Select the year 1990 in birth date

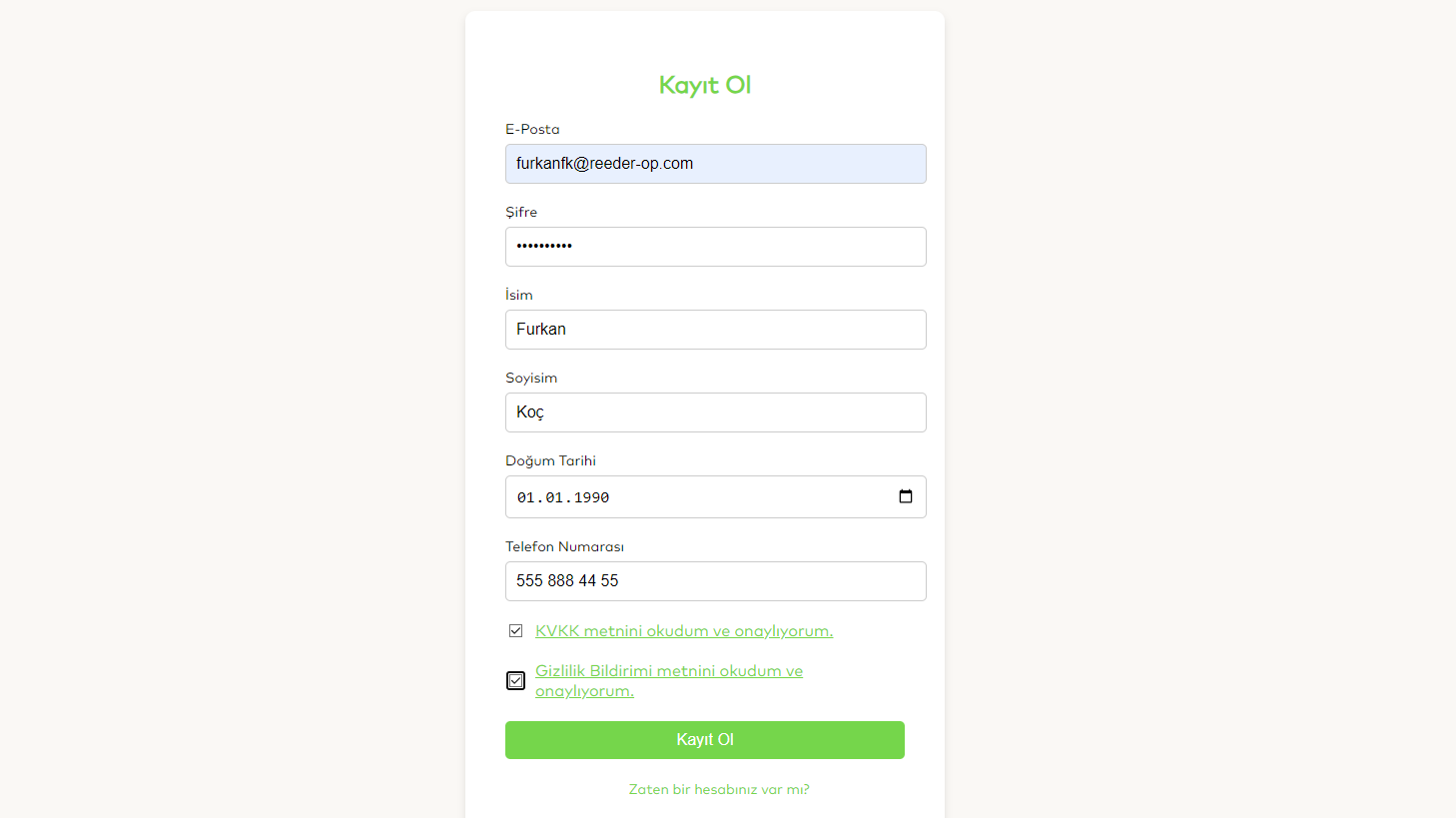tap(591, 497)
